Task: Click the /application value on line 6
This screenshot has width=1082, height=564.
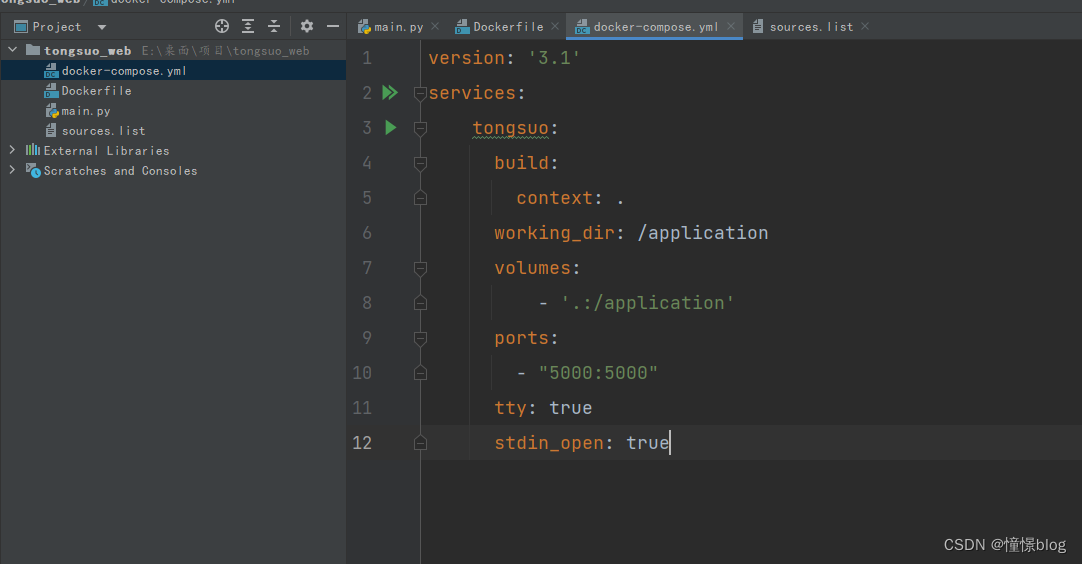Action: point(702,233)
